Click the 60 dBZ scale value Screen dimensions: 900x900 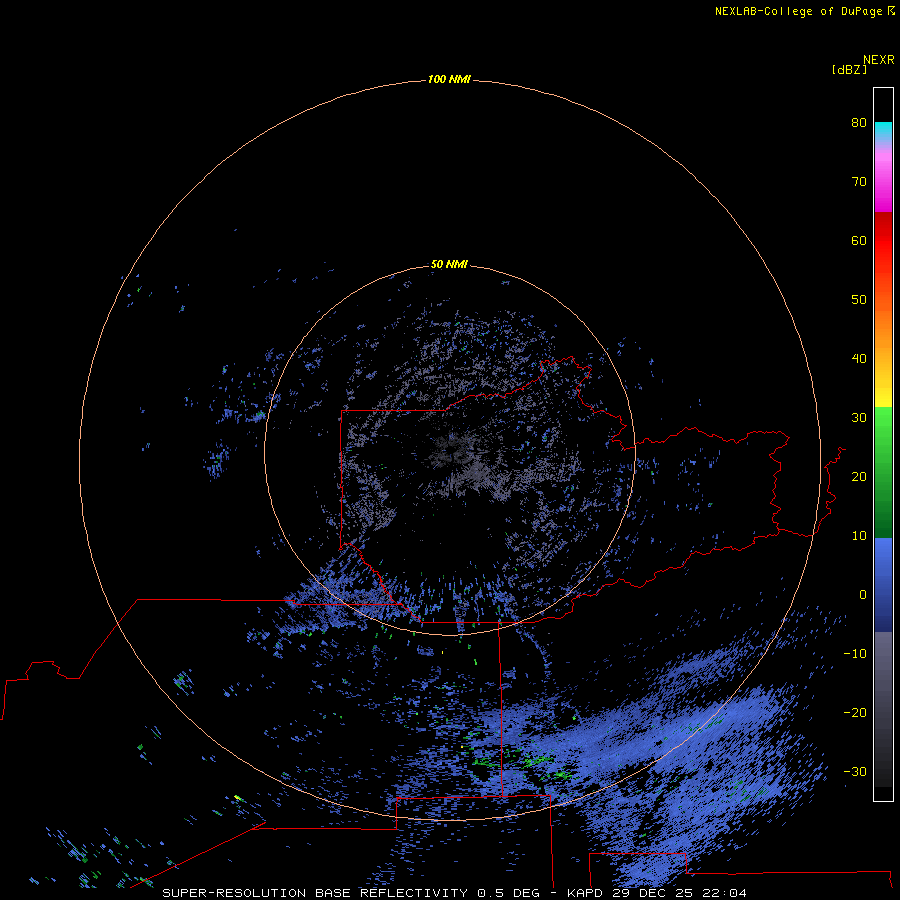point(859,241)
